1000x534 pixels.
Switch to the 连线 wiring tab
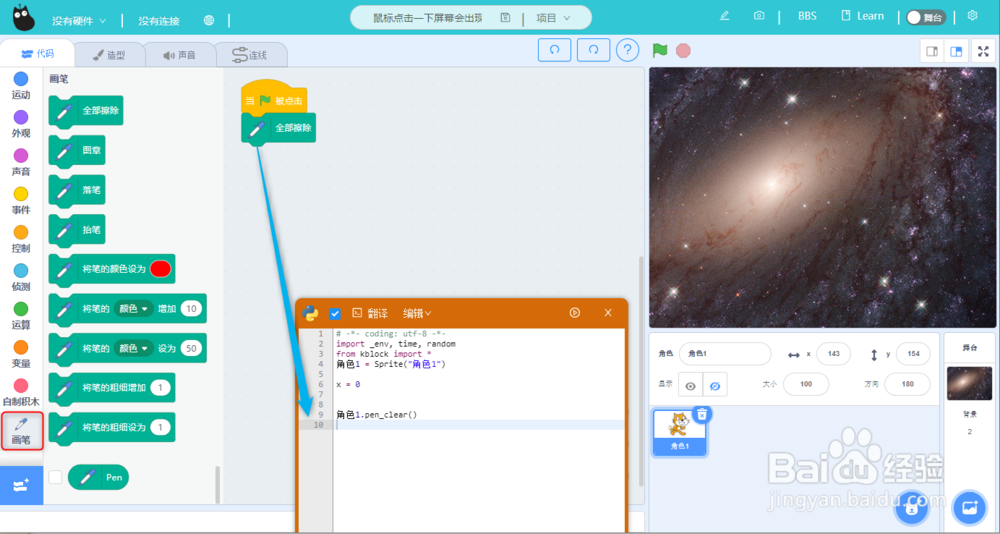pos(250,56)
